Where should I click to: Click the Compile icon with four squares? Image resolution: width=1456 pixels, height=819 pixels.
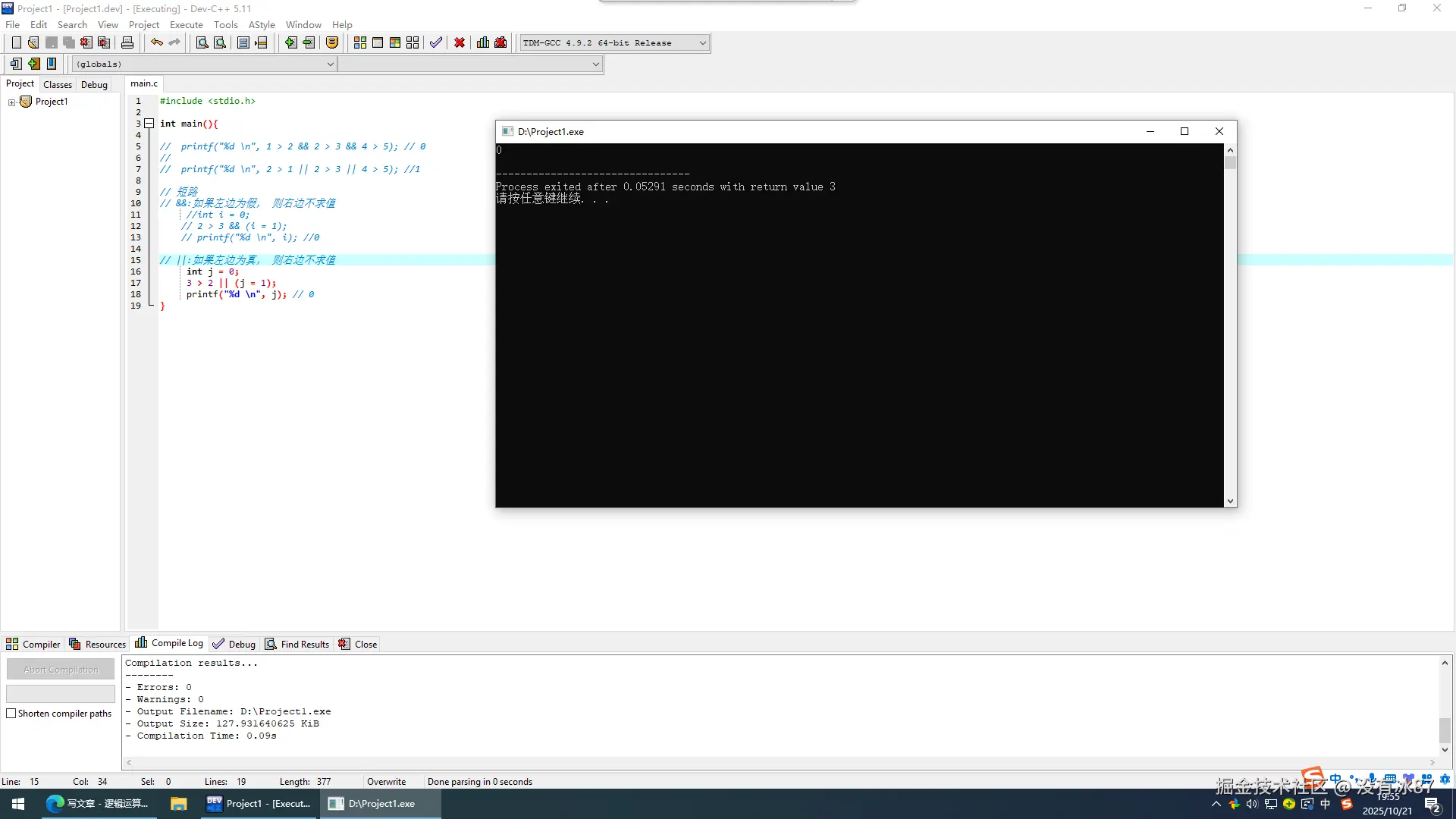click(x=360, y=42)
